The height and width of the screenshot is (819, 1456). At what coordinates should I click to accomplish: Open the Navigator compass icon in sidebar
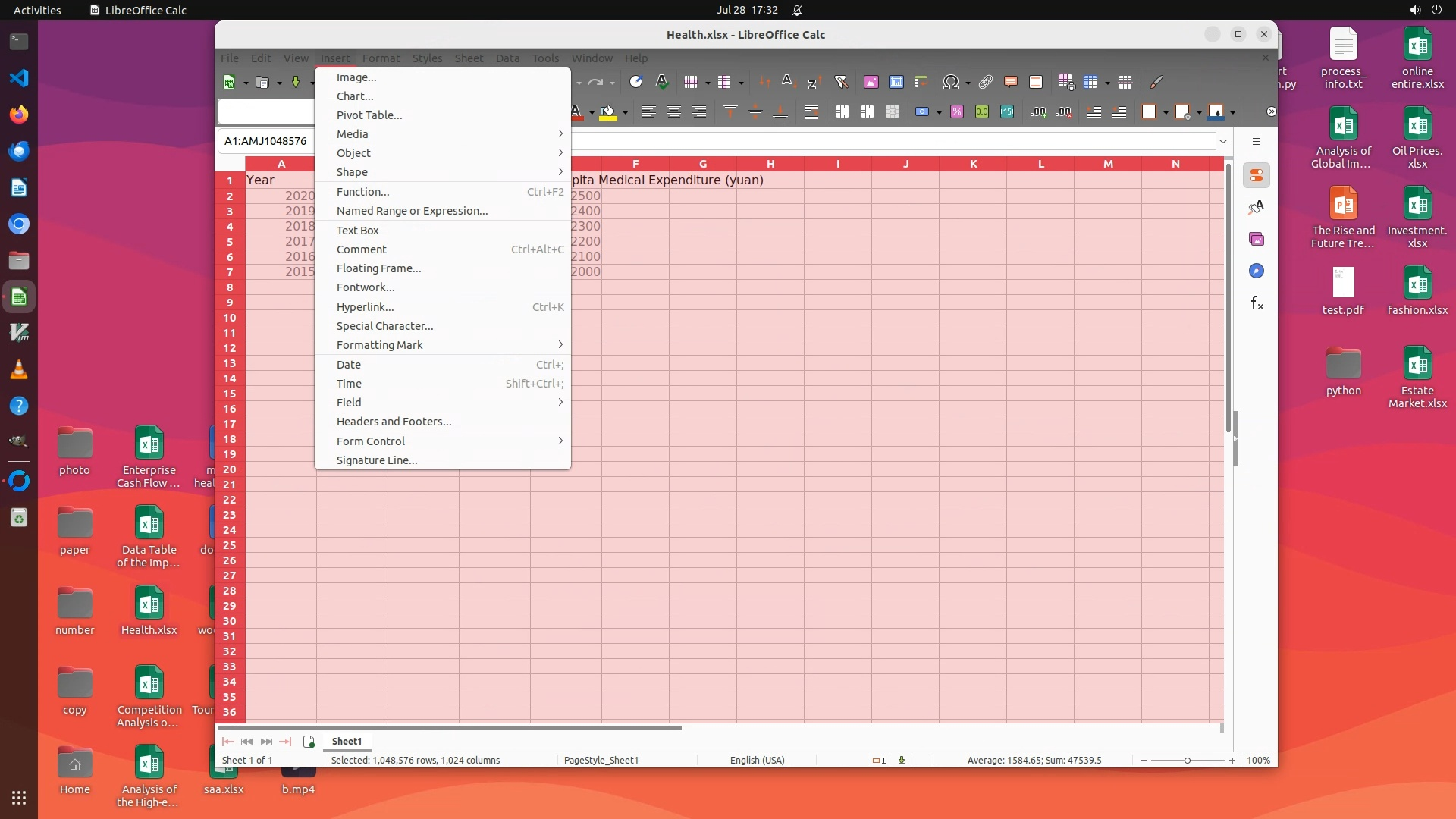coord(1257,271)
